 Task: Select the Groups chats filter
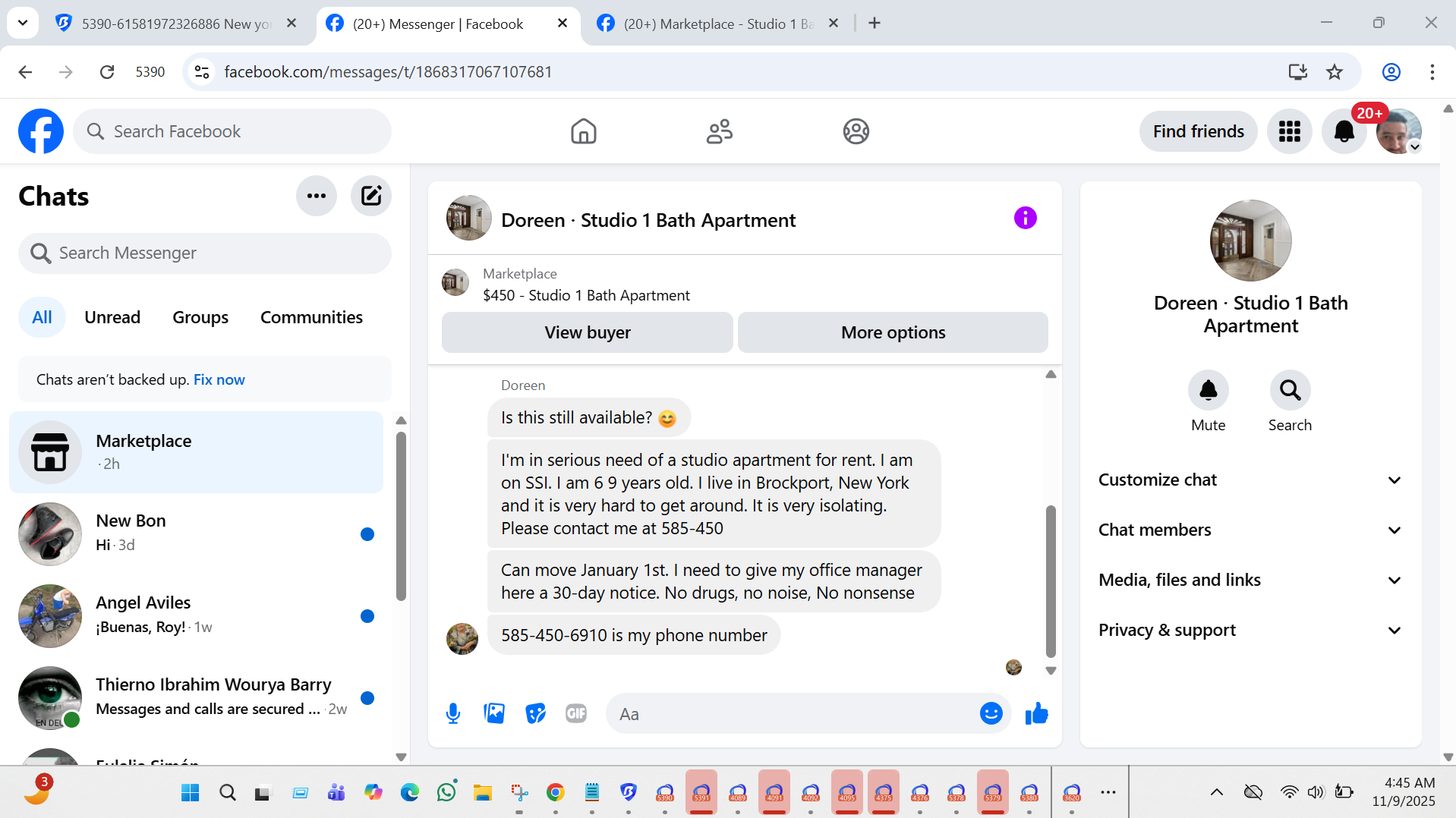pos(200,317)
